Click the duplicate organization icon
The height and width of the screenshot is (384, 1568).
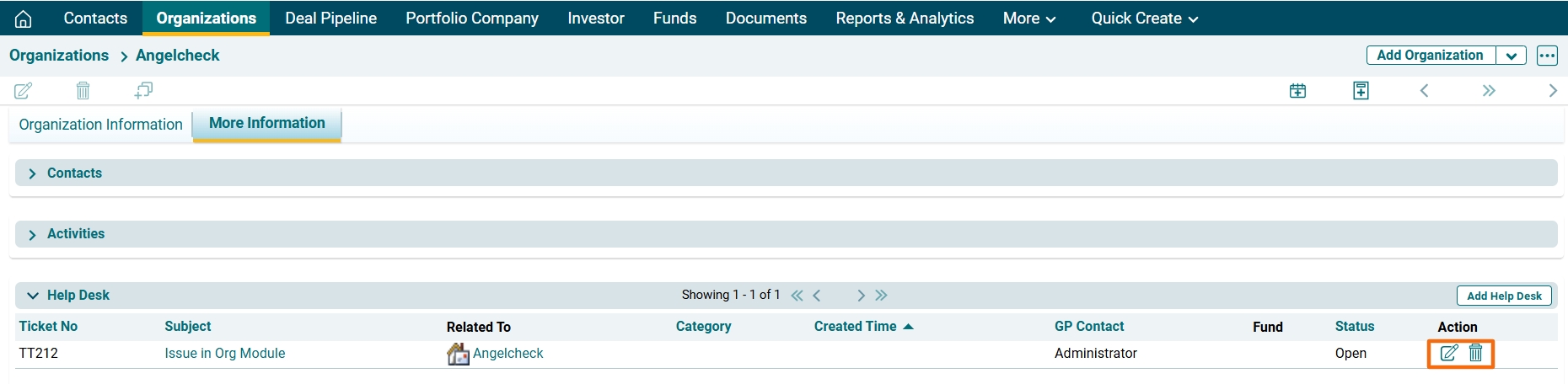coord(143,90)
